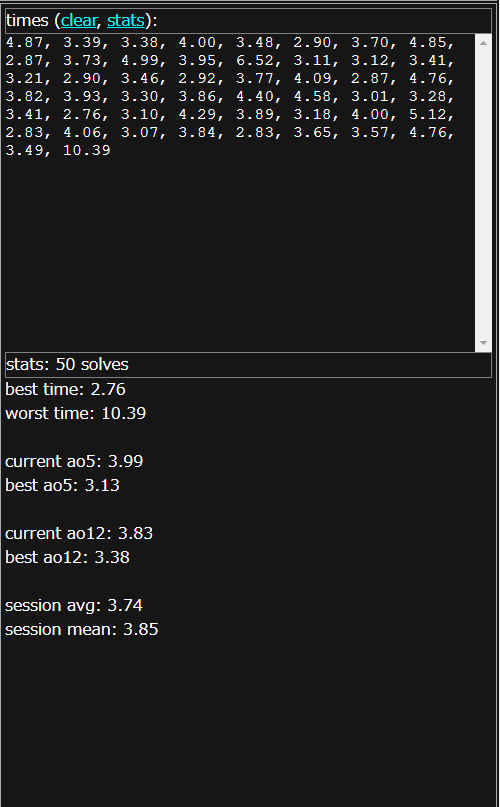Click the session mean 3.85 line
The image size is (500, 807).
click(x=81, y=629)
